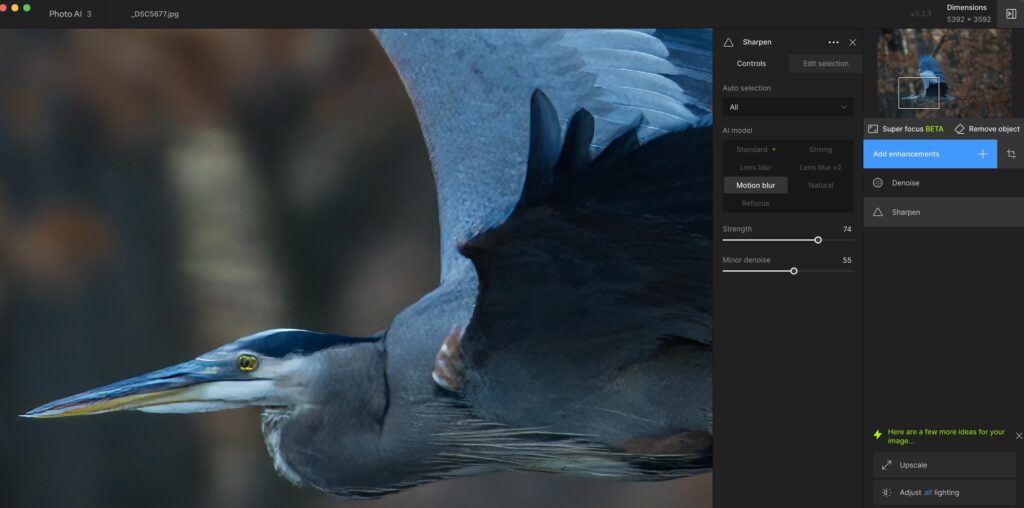
Task: Click the Remove object button
Action: [x=987, y=129]
